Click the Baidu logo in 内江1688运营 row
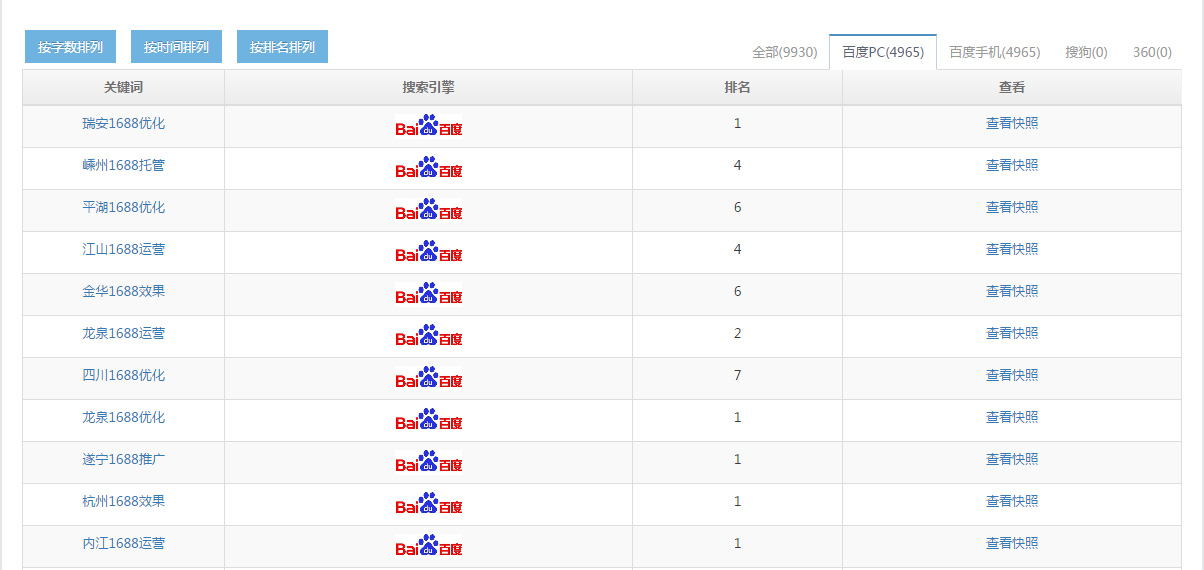 pyautogui.click(x=429, y=545)
